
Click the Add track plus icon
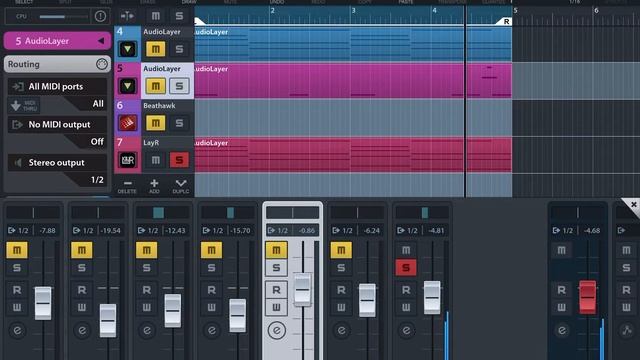(x=154, y=186)
